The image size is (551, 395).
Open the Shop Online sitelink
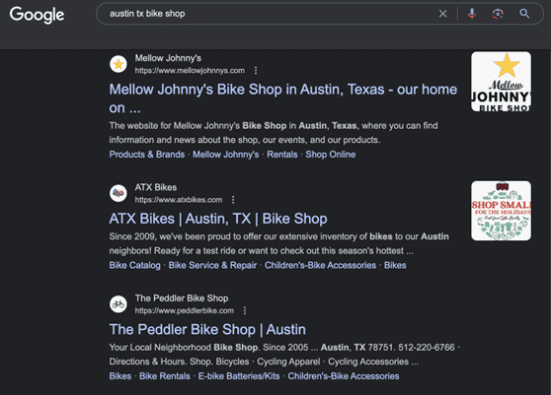[x=330, y=154]
